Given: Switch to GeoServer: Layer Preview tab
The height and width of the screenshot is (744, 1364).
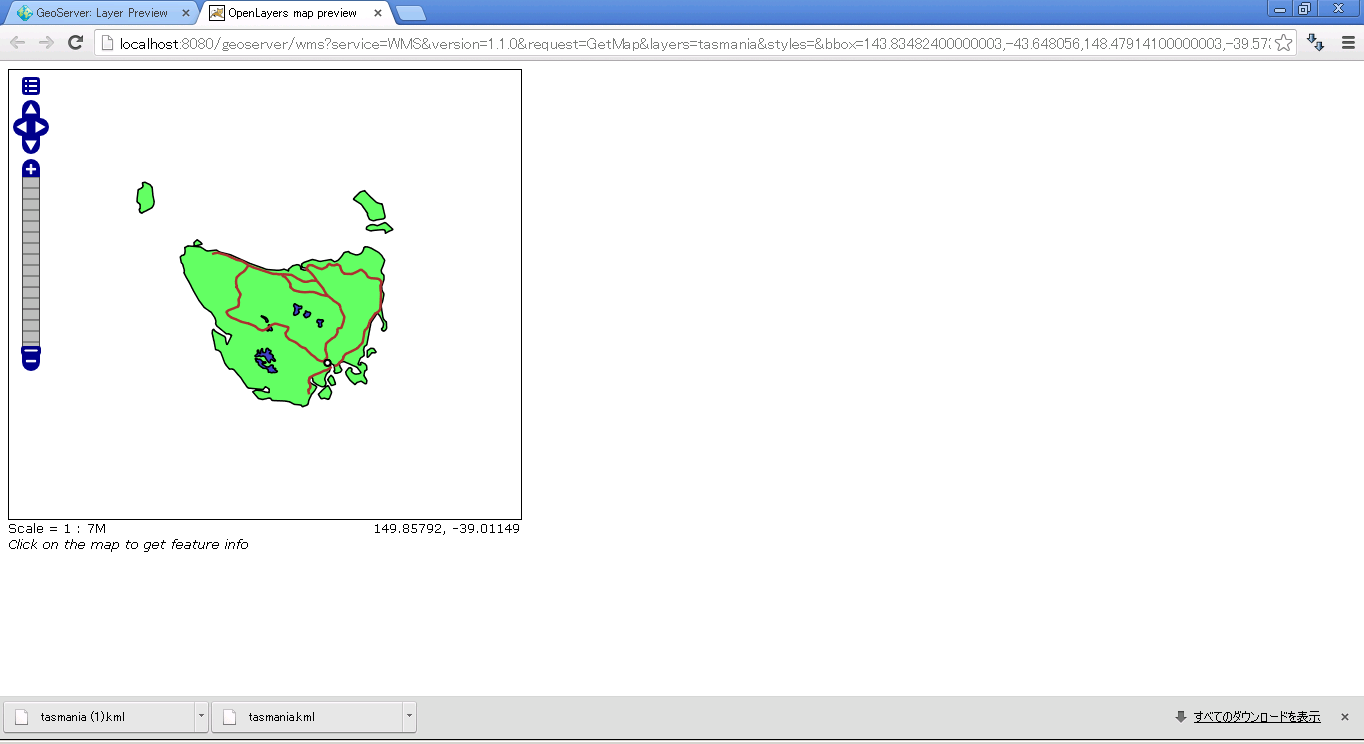Looking at the screenshot, I should coord(101,13).
